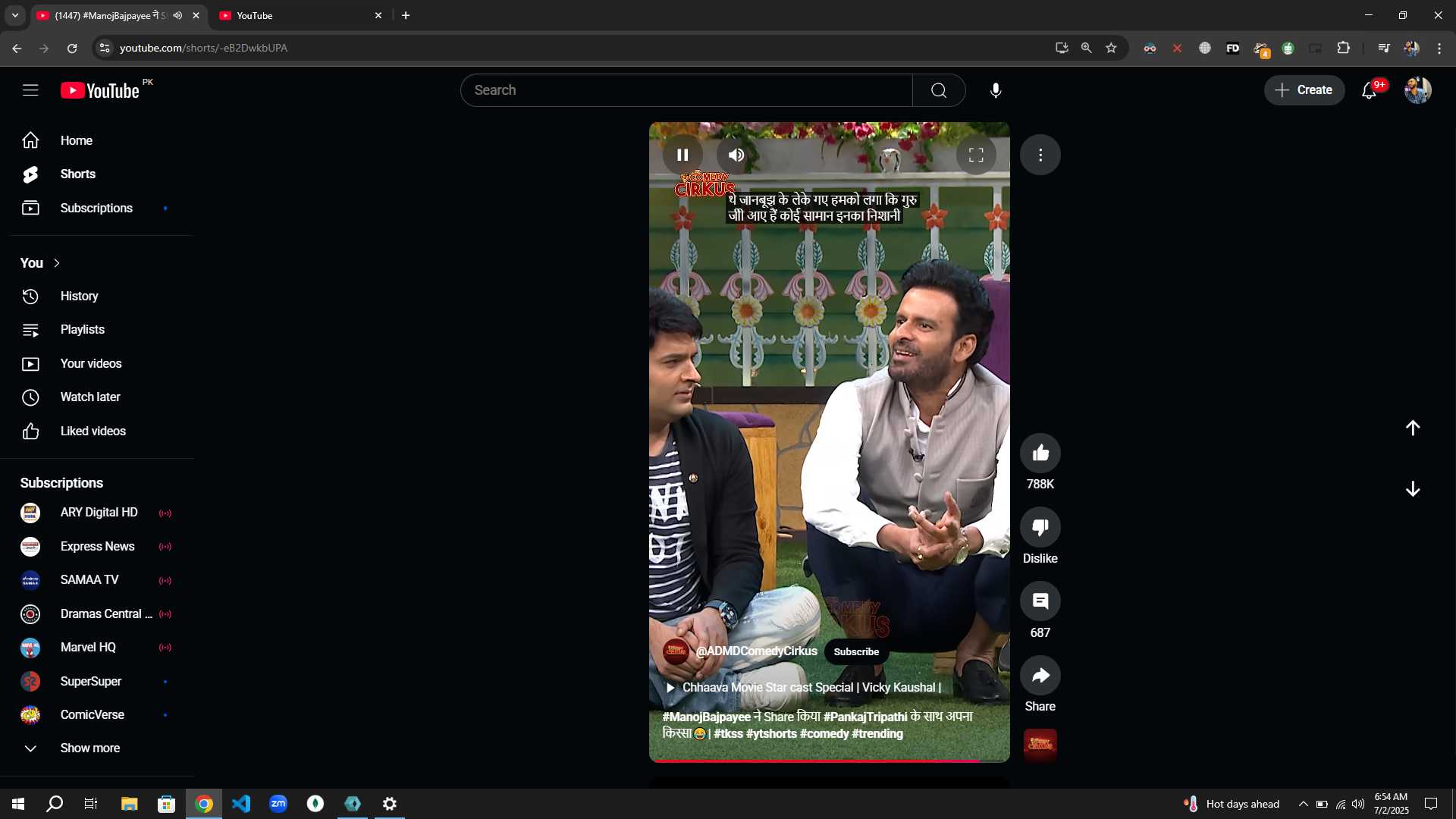Screen dimensions: 1456x819
Task: Close the #ManojBajpayee browser tab
Action: [x=196, y=15]
